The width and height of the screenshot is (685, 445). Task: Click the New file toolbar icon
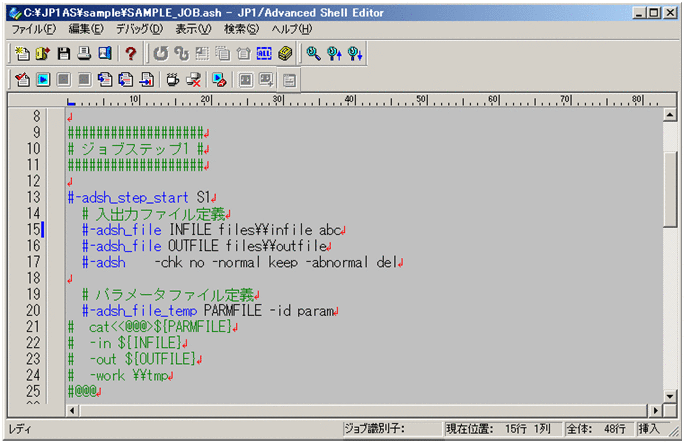click(x=22, y=54)
